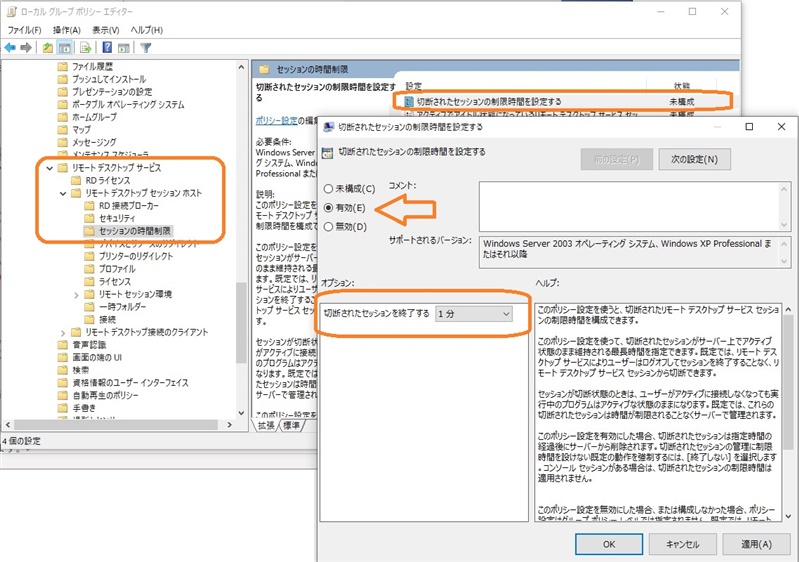Expand リモート デスクトップ接続のクライアント node
Screen dimensions: 799x562
[63, 332]
